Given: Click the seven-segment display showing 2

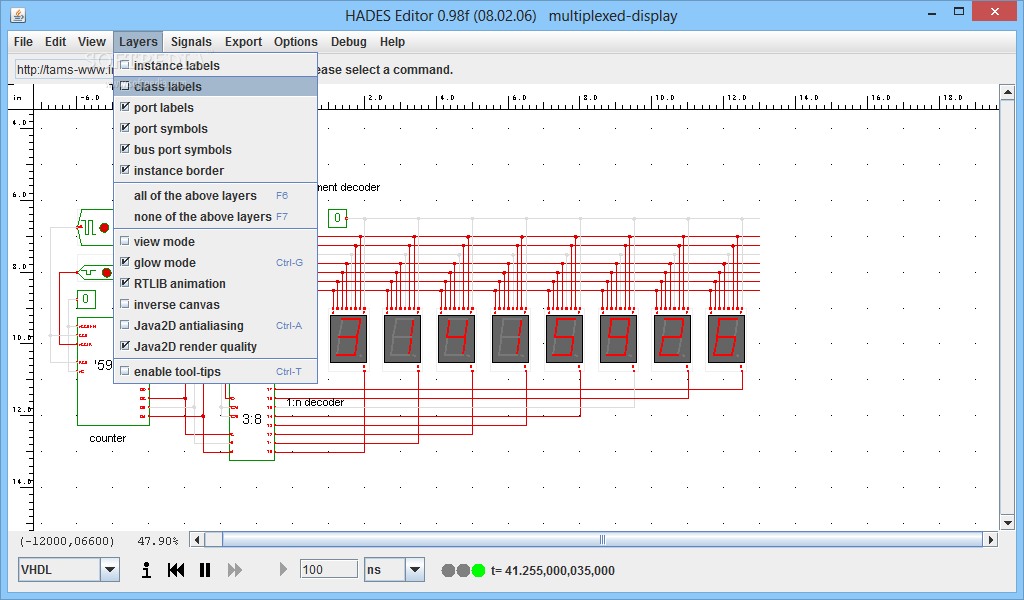Looking at the screenshot, I should tap(673, 339).
